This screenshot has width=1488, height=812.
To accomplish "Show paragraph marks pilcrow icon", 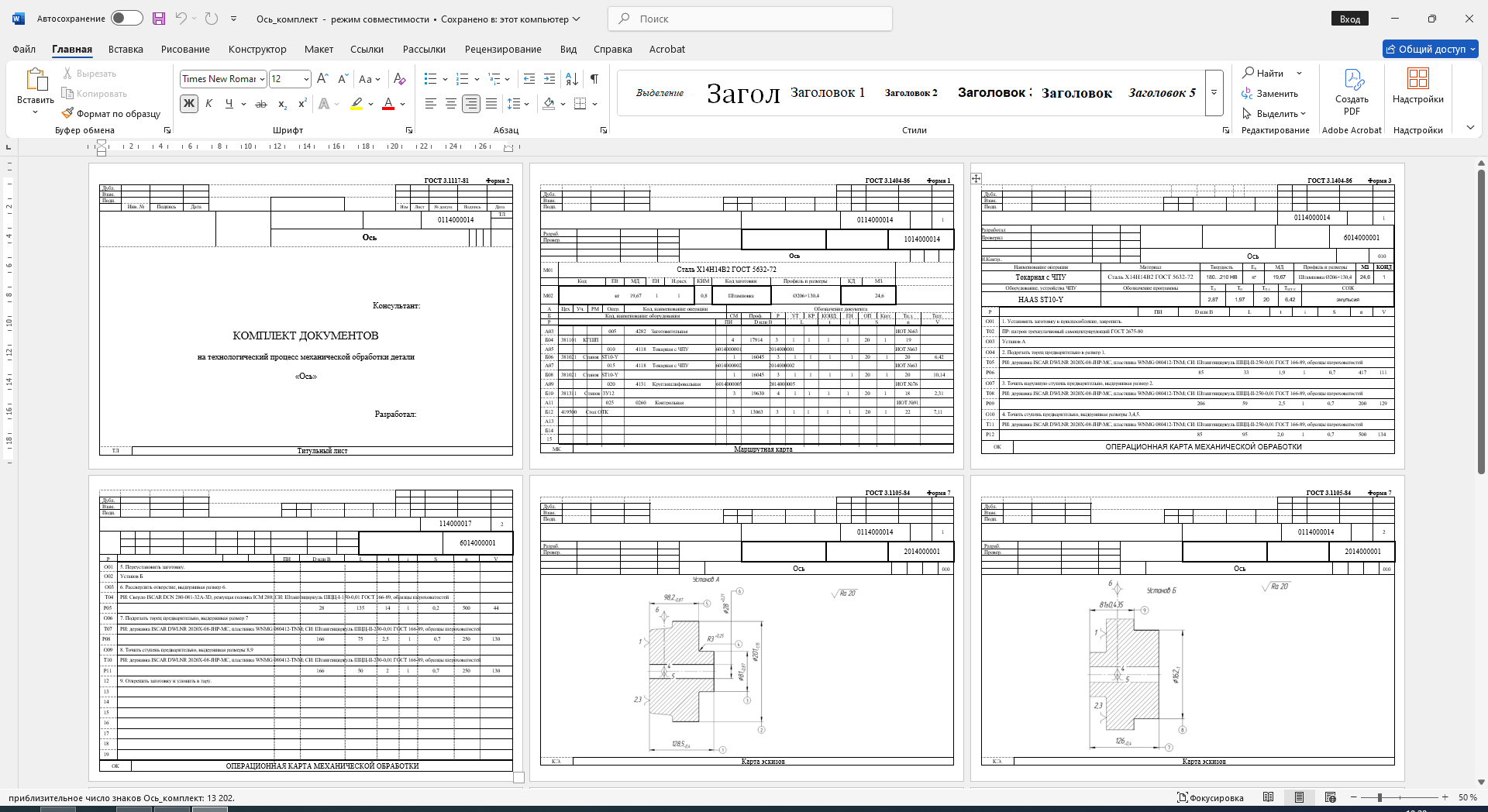I will pos(594,79).
